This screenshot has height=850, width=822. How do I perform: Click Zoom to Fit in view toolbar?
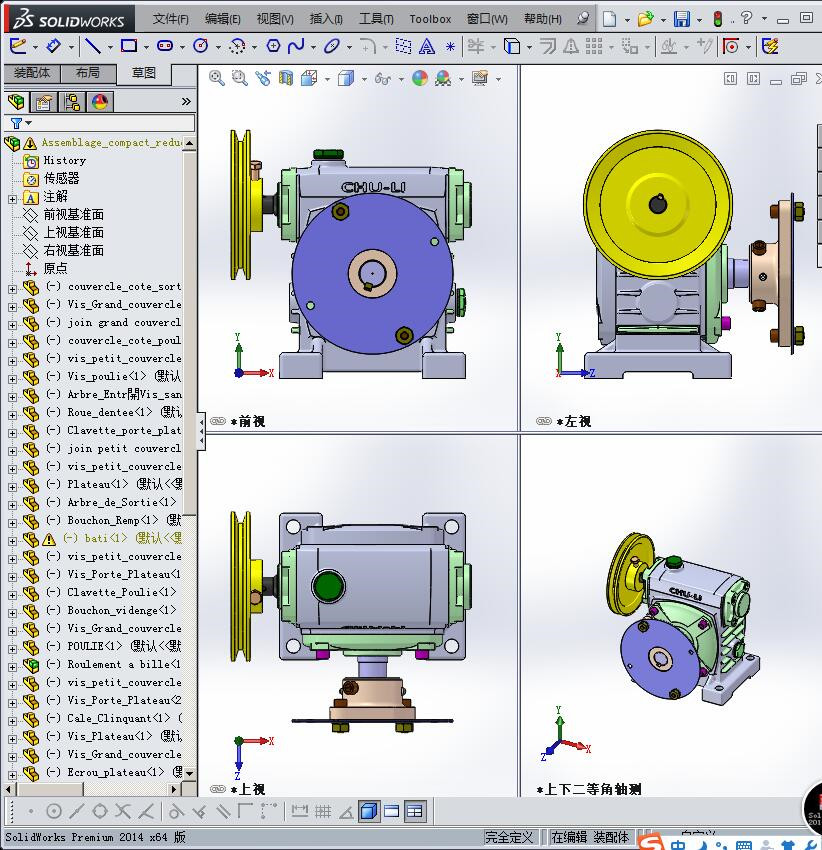click(217, 78)
